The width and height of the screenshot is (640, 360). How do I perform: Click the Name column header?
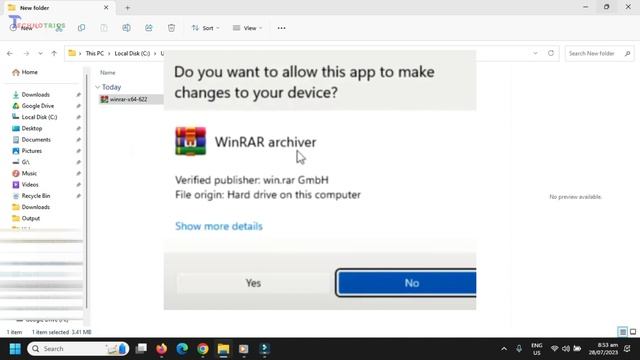(x=108, y=73)
